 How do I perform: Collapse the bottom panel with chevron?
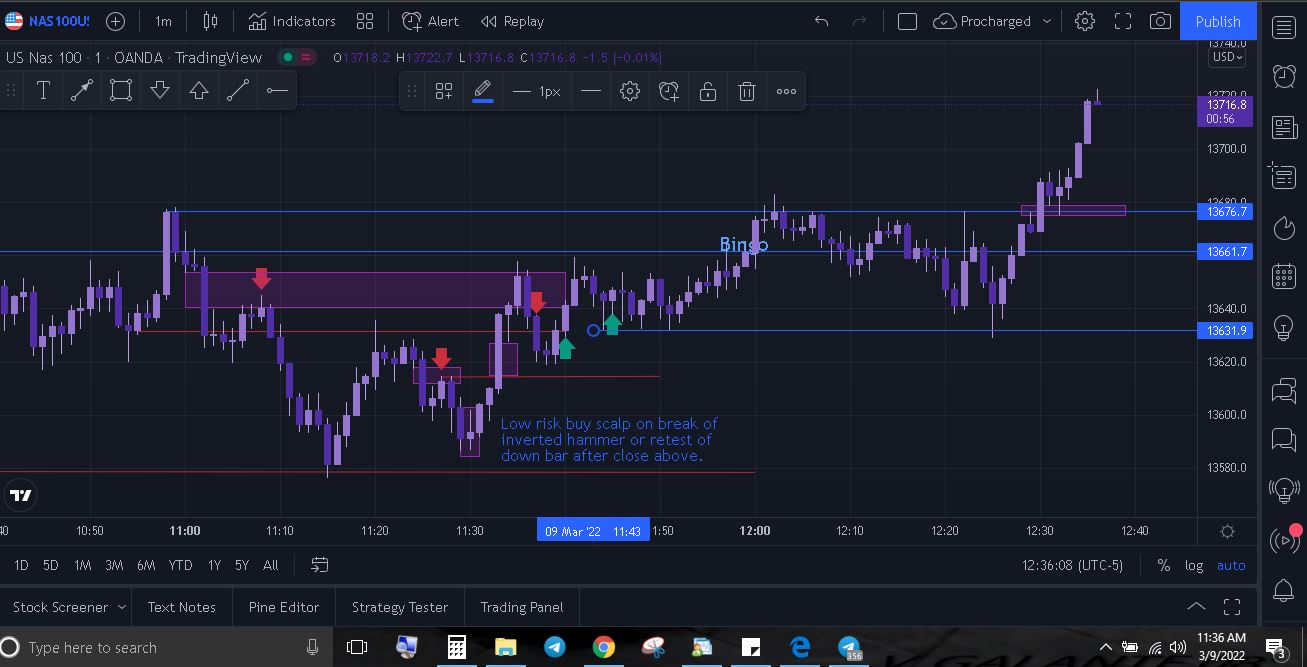pyautogui.click(x=1196, y=607)
